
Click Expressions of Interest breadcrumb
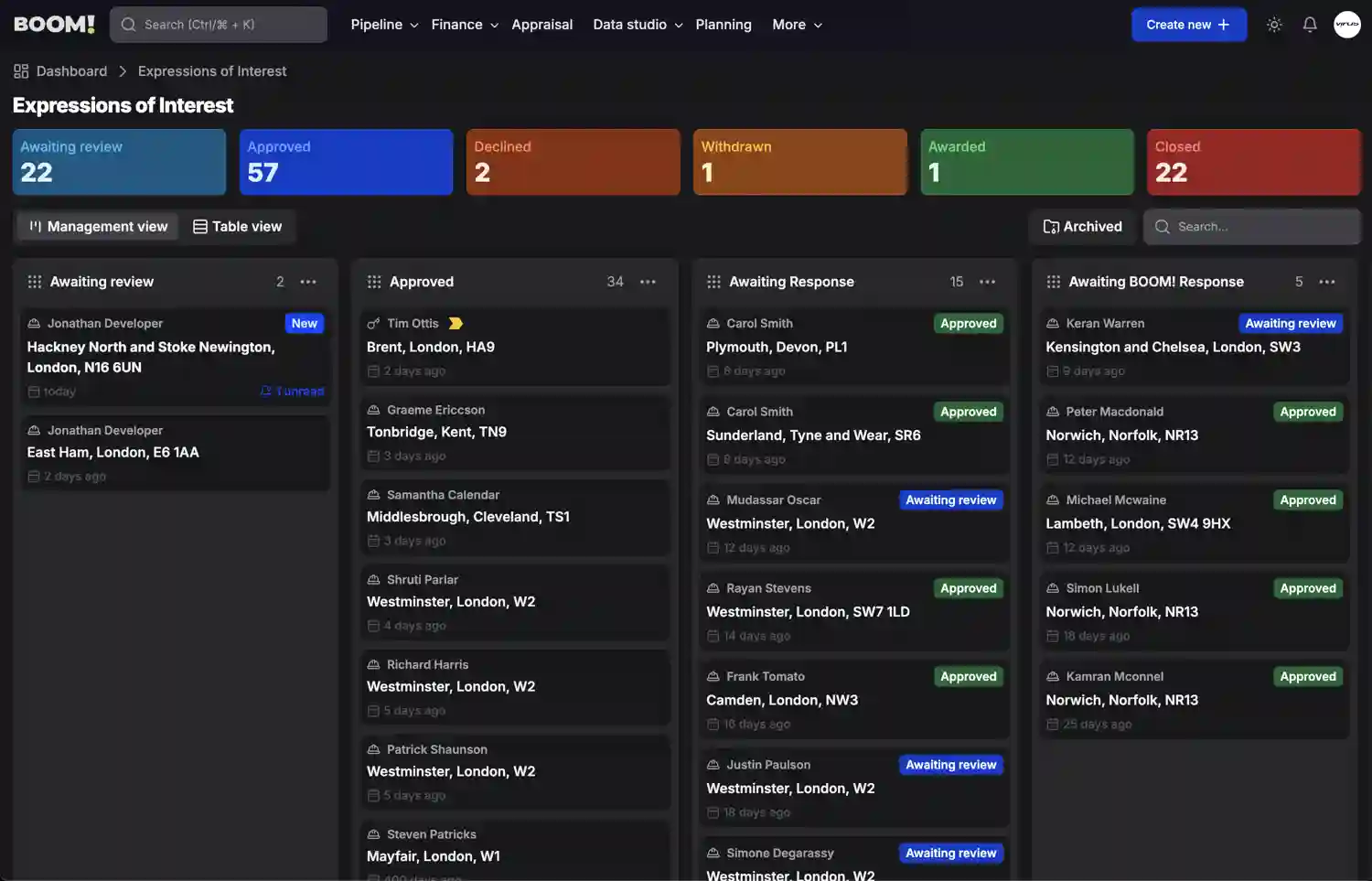(212, 71)
